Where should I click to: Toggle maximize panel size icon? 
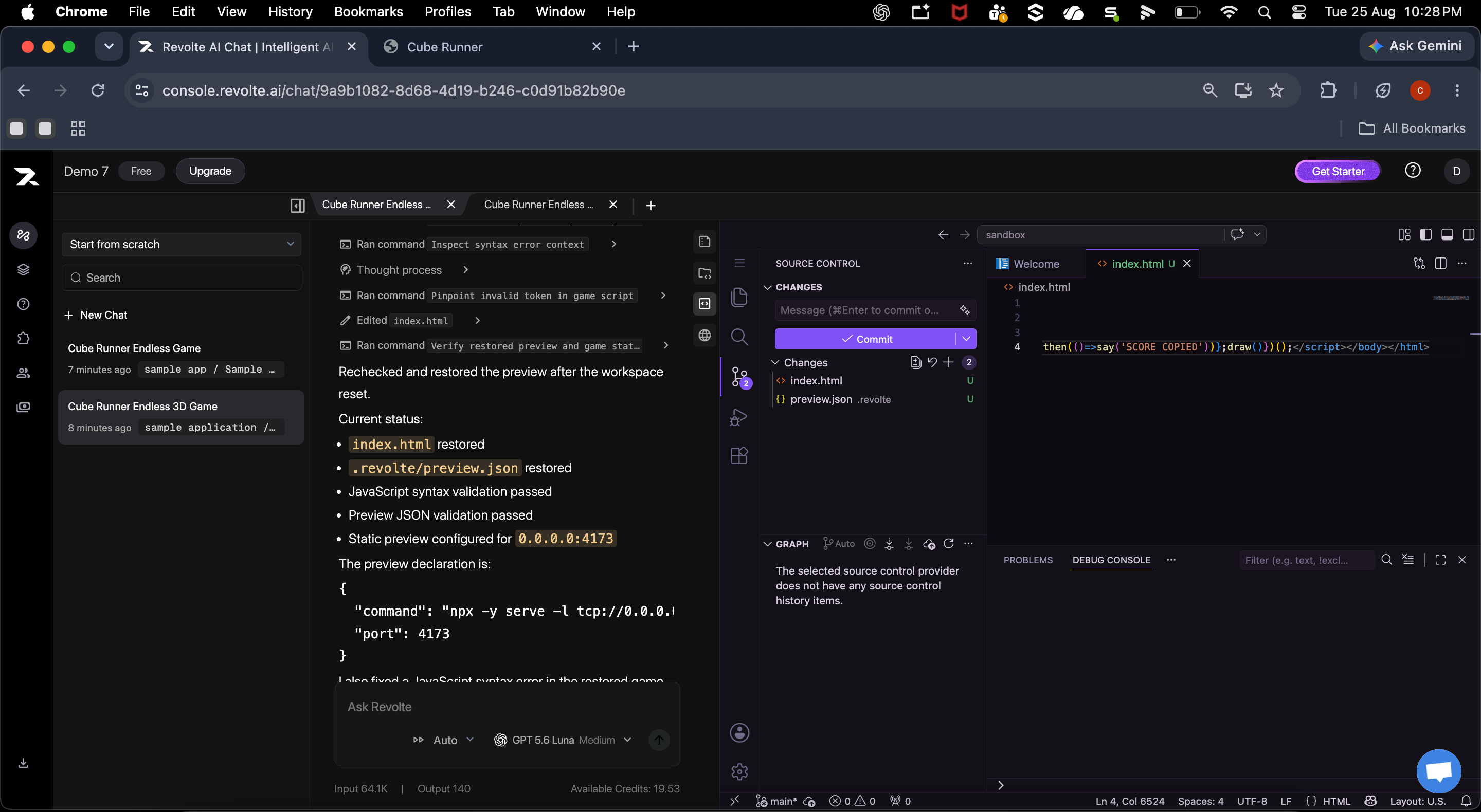click(1440, 560)
